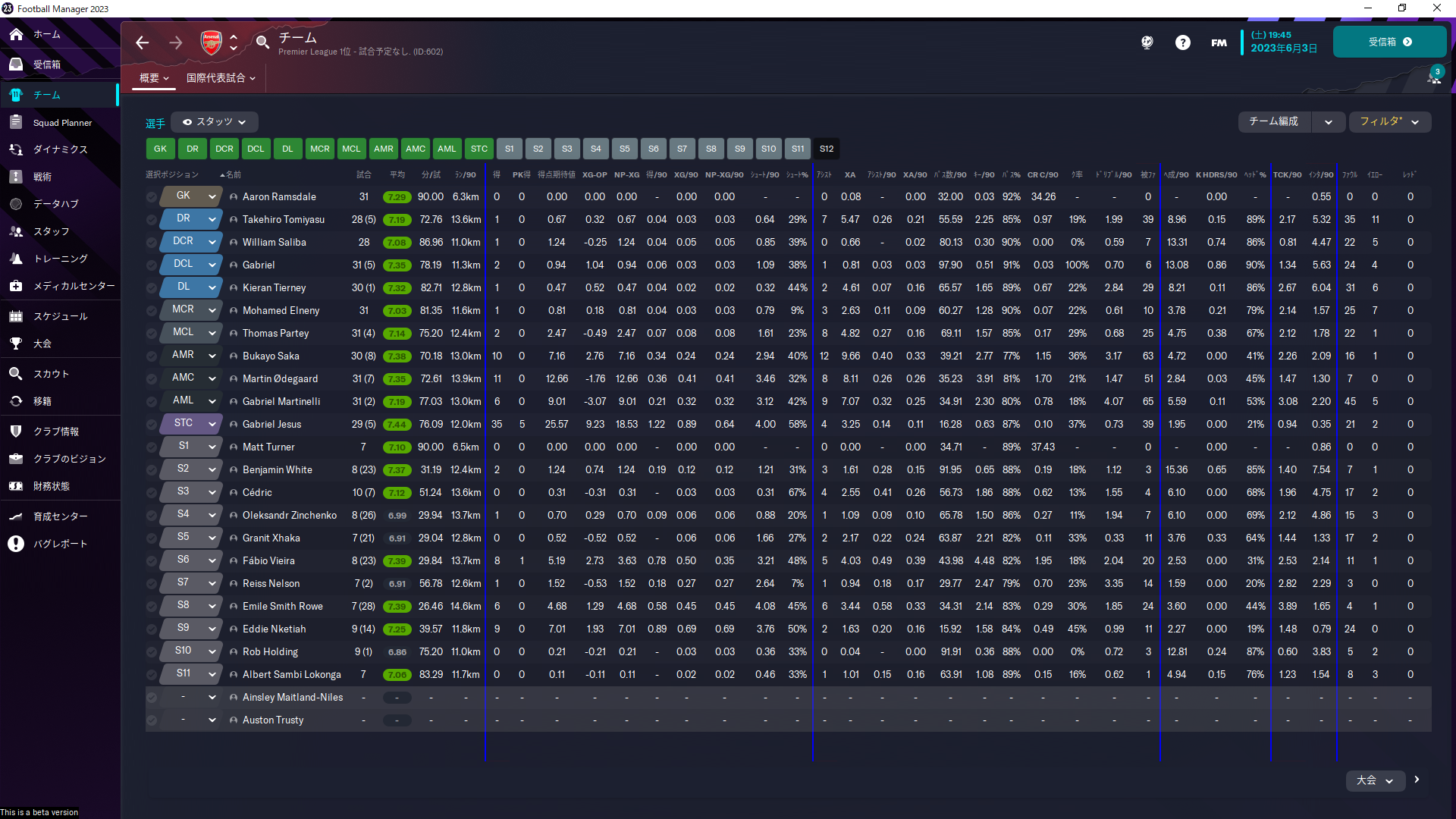Open the notifications icon with badge 3

pos(1433,77)
